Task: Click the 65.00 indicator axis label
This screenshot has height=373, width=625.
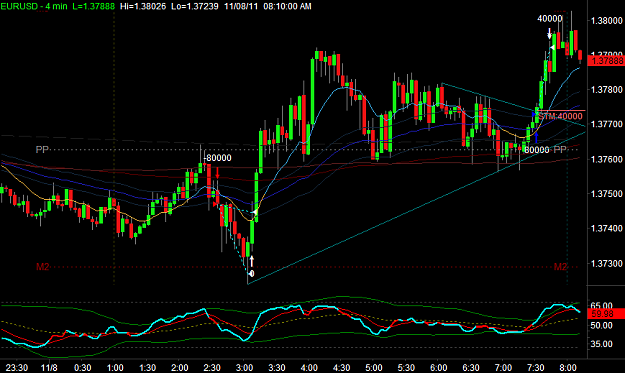Action: (601, 306)
